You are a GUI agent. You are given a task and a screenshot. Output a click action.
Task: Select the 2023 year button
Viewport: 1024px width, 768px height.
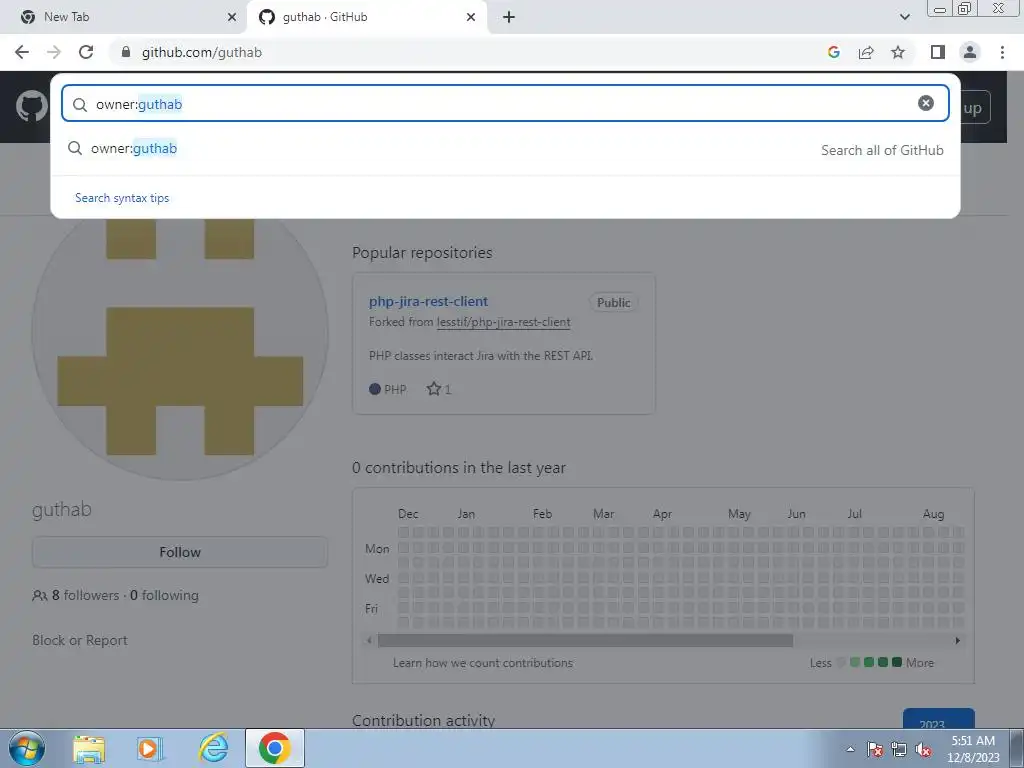point(938,720)
